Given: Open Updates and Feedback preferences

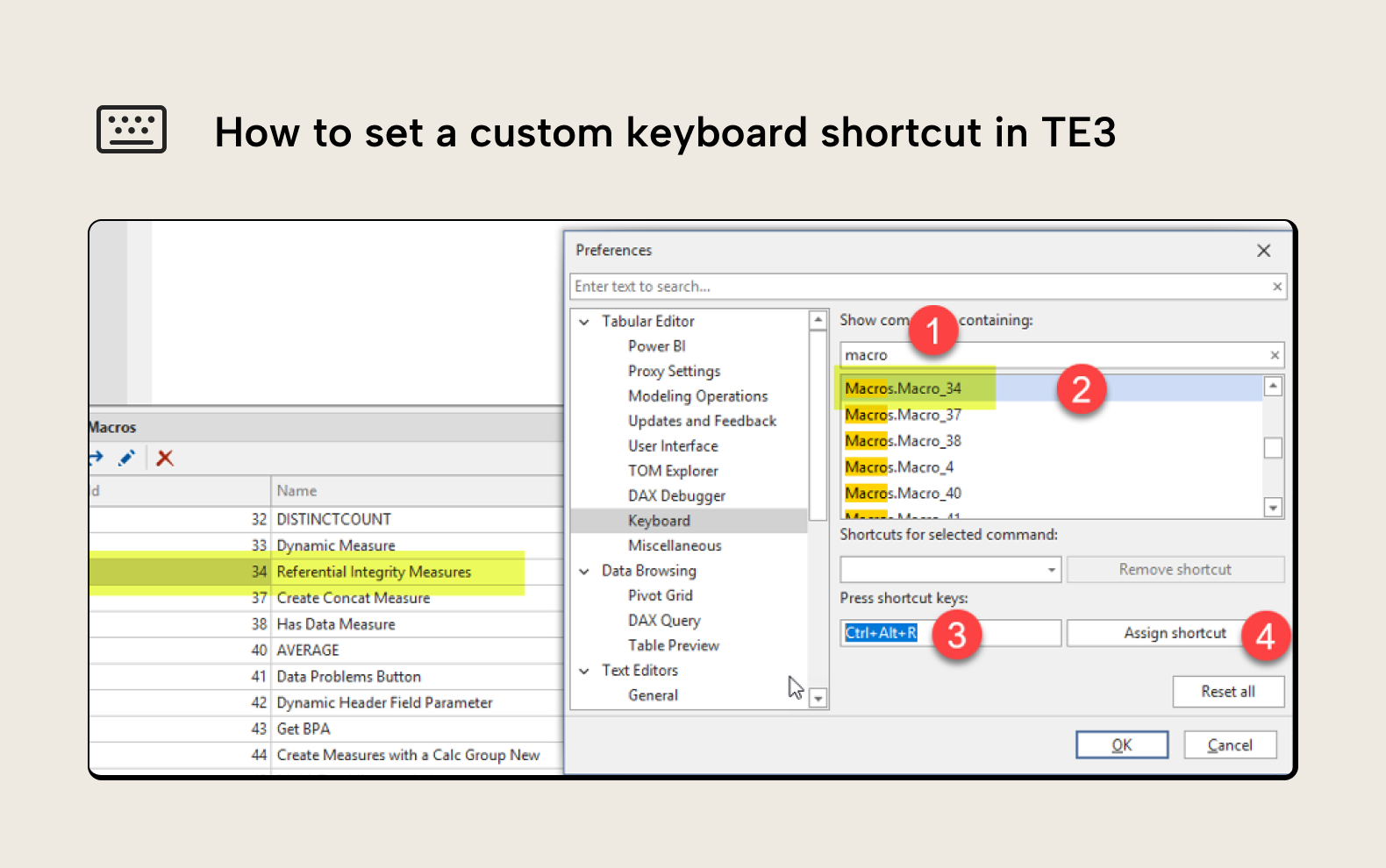Looking at the screenshot, I should [702, 421].
